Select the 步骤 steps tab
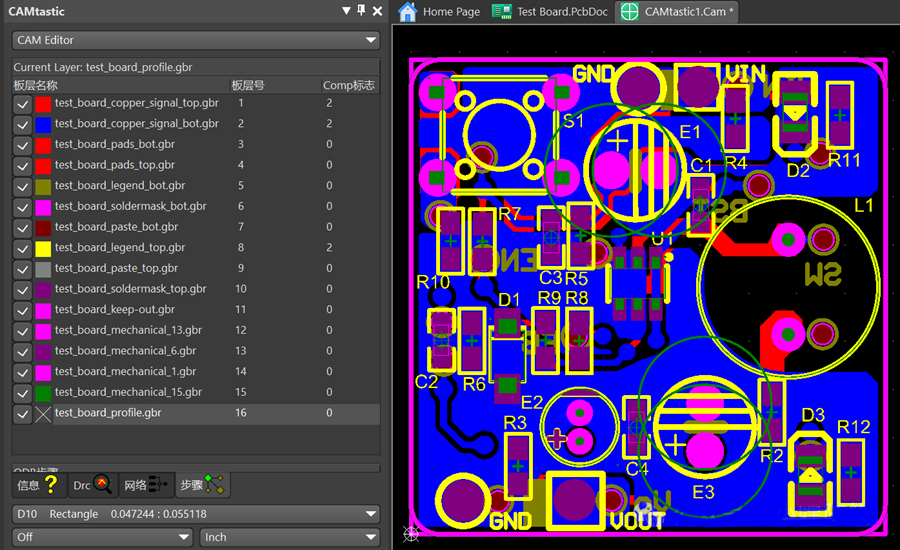 [x=203, y=485]
